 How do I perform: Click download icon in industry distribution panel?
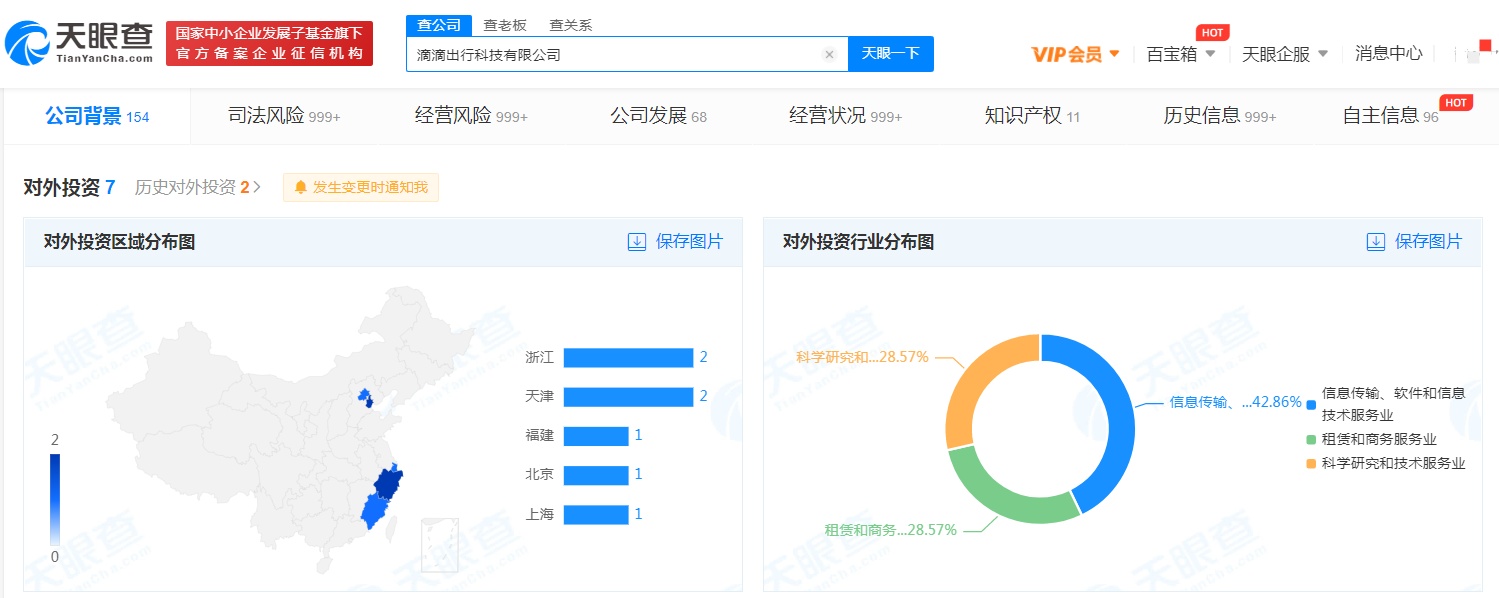1376,242
